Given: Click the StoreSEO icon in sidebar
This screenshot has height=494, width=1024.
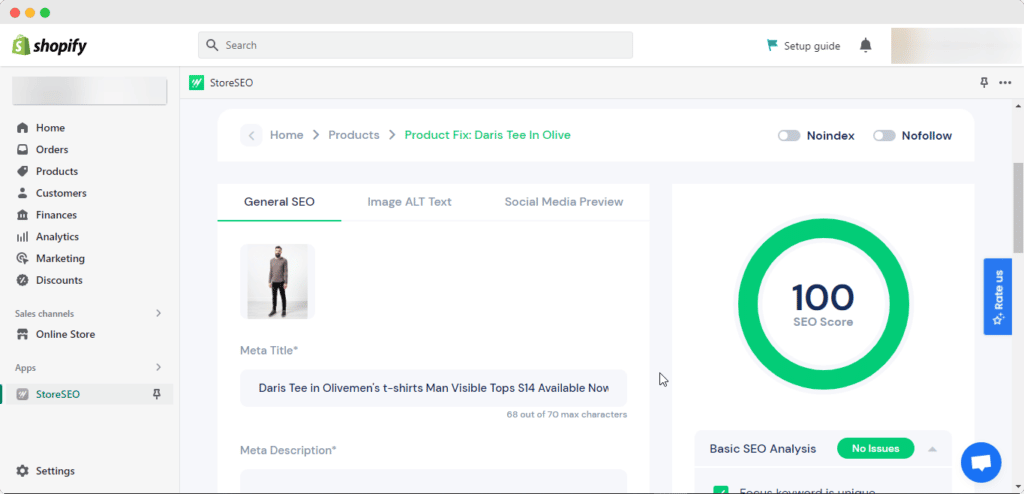Looking at the screenshot, I should (23, 395).
